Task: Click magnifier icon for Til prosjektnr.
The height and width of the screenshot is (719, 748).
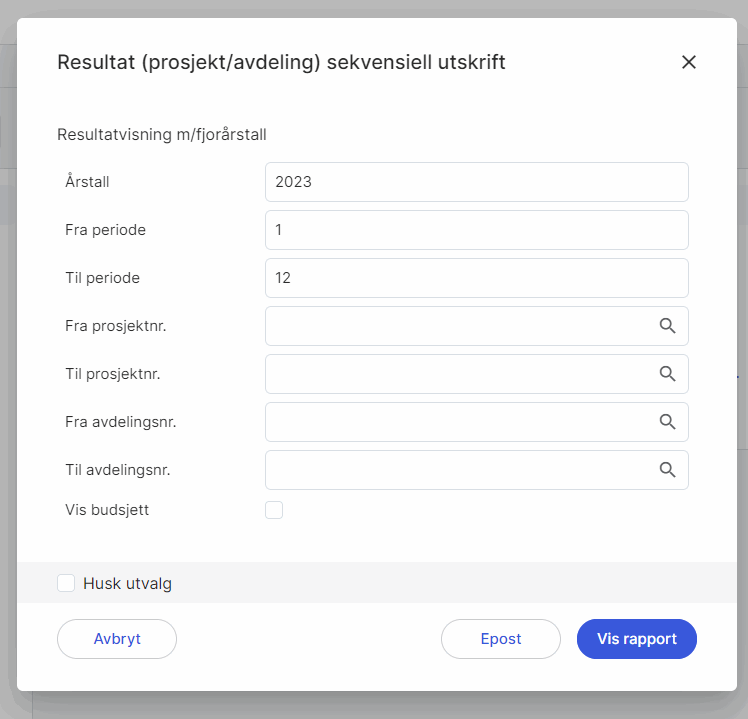Action: tap(667, 374)
